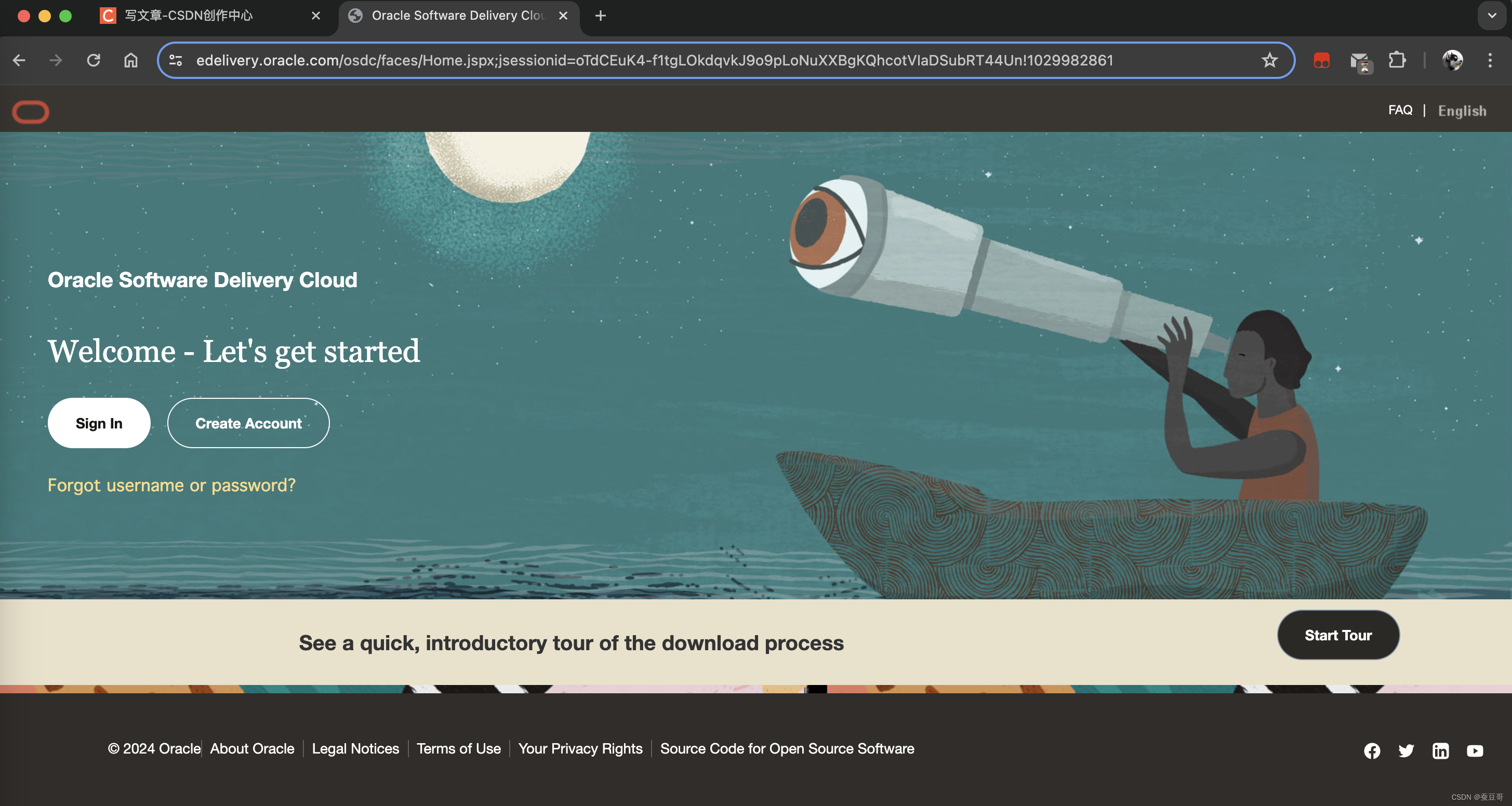The height and width of the screenshot is (806, 1512).
Task: Select the Oracle Software Delivery Cloud tab
Action: [458, 16]
